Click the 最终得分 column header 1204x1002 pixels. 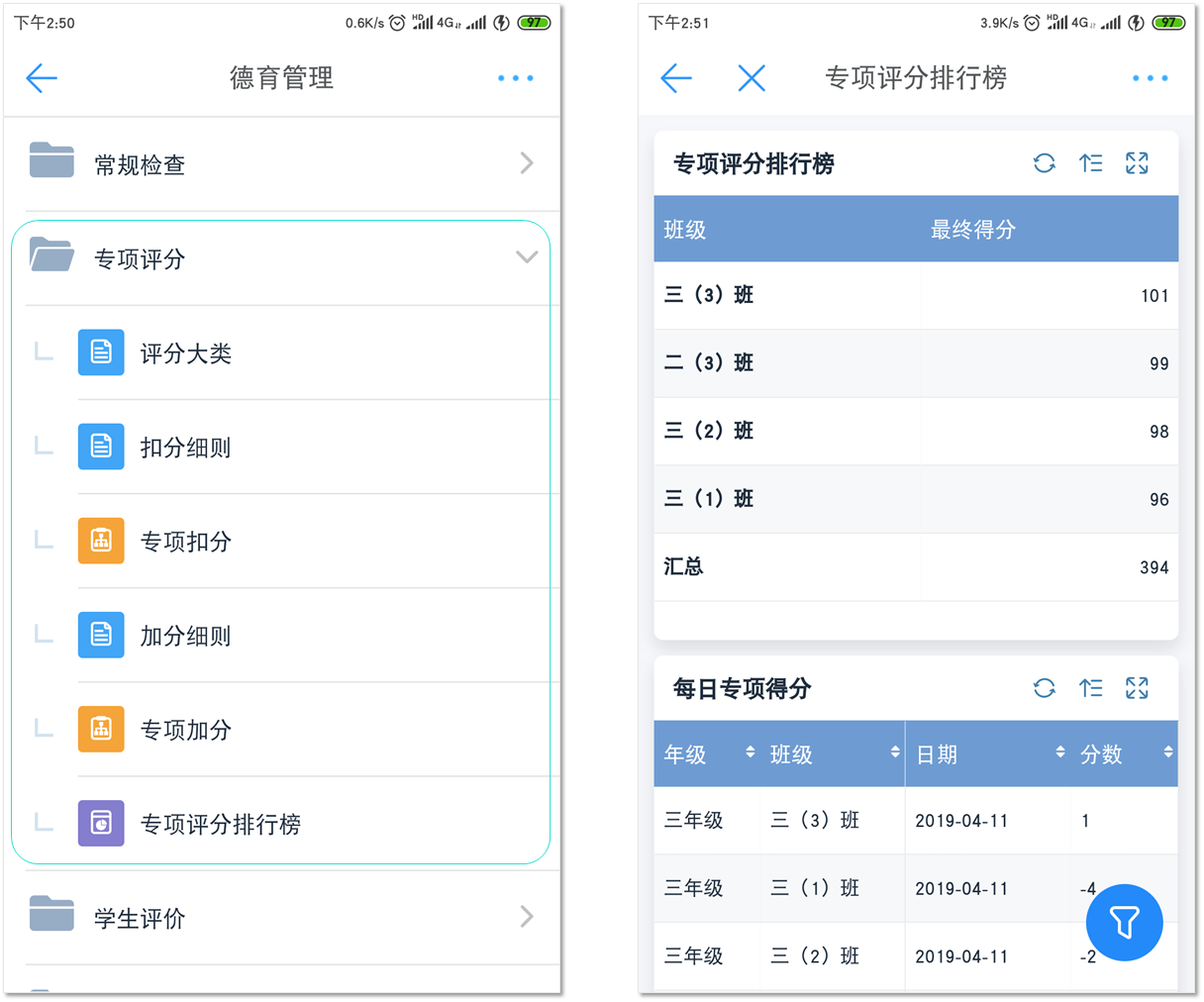973,230
